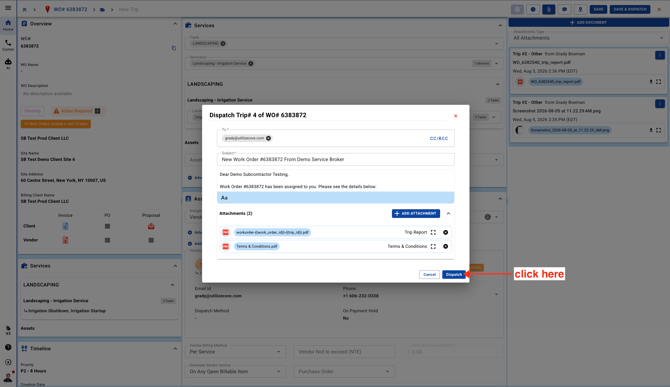The width and height of the screenshot is (670, 387).
Task: Remove the LANDSCAPING trade chip
Action: [x=223, y=44]
